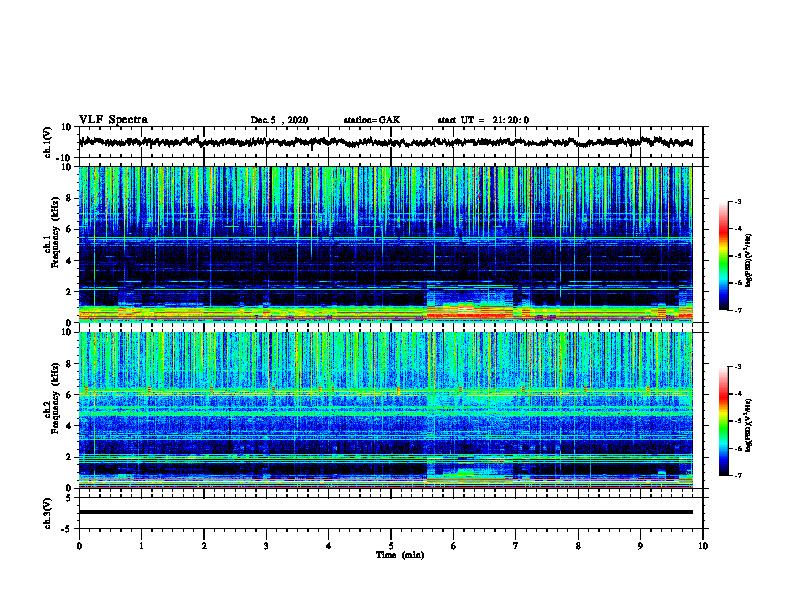Click the "8" kHz tick of ch.1 spectrogram
This screenshot has height=612, width=792.
point(69,198)
